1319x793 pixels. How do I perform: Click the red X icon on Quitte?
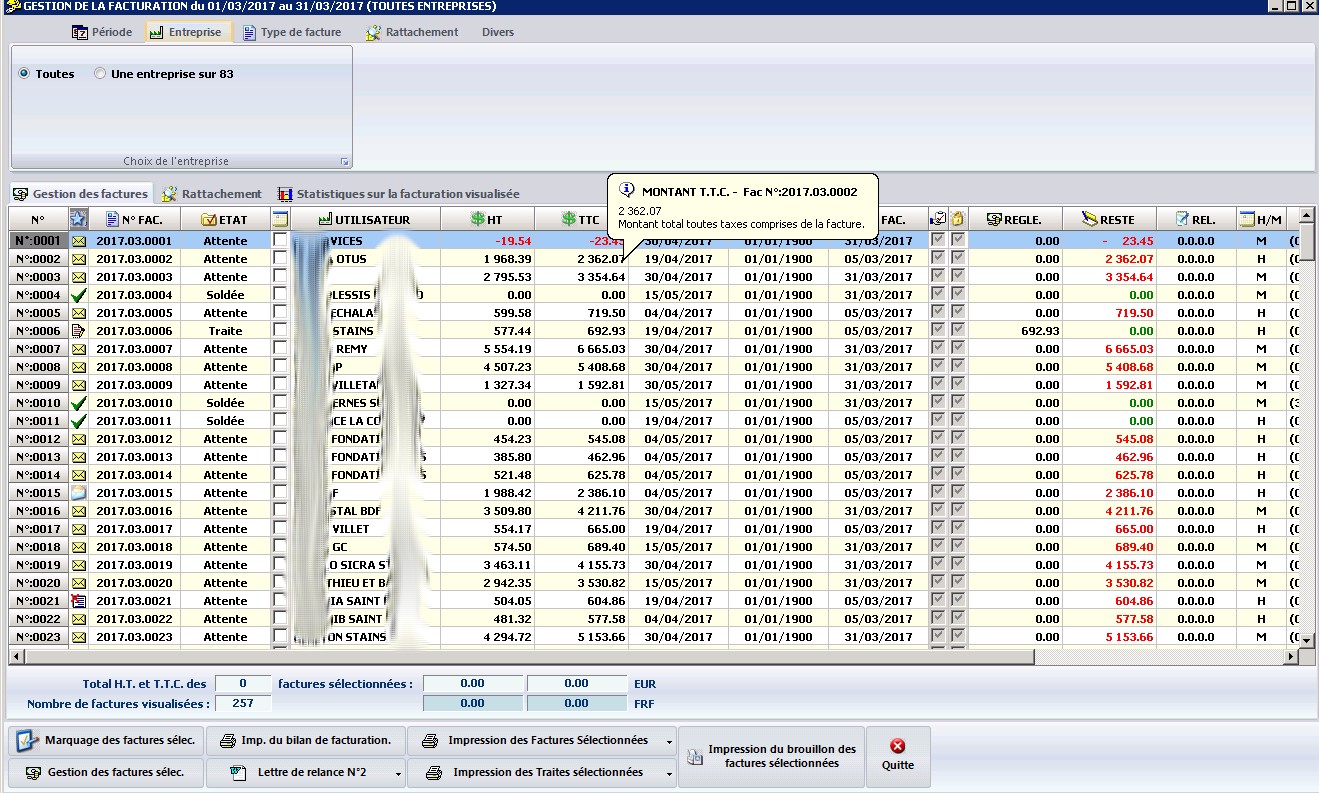(x=897, y=746)
